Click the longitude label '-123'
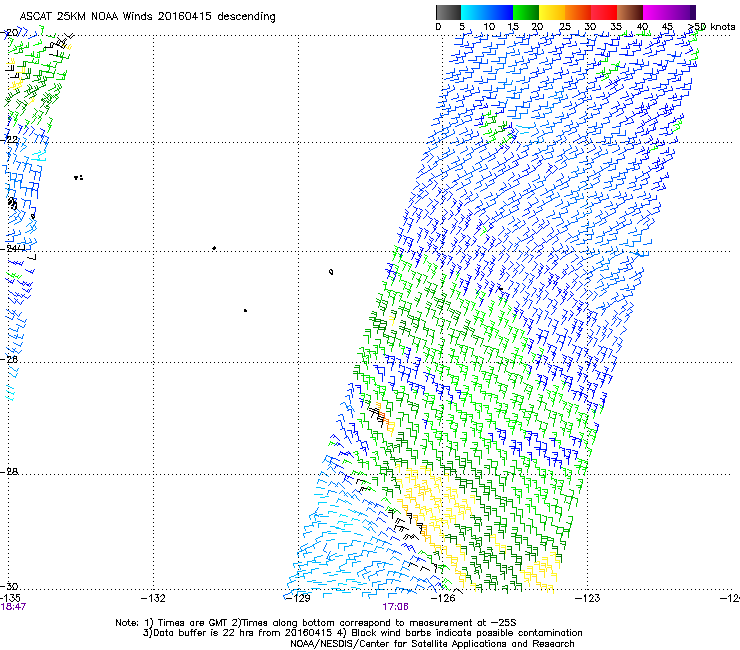 tap(588, 598)
